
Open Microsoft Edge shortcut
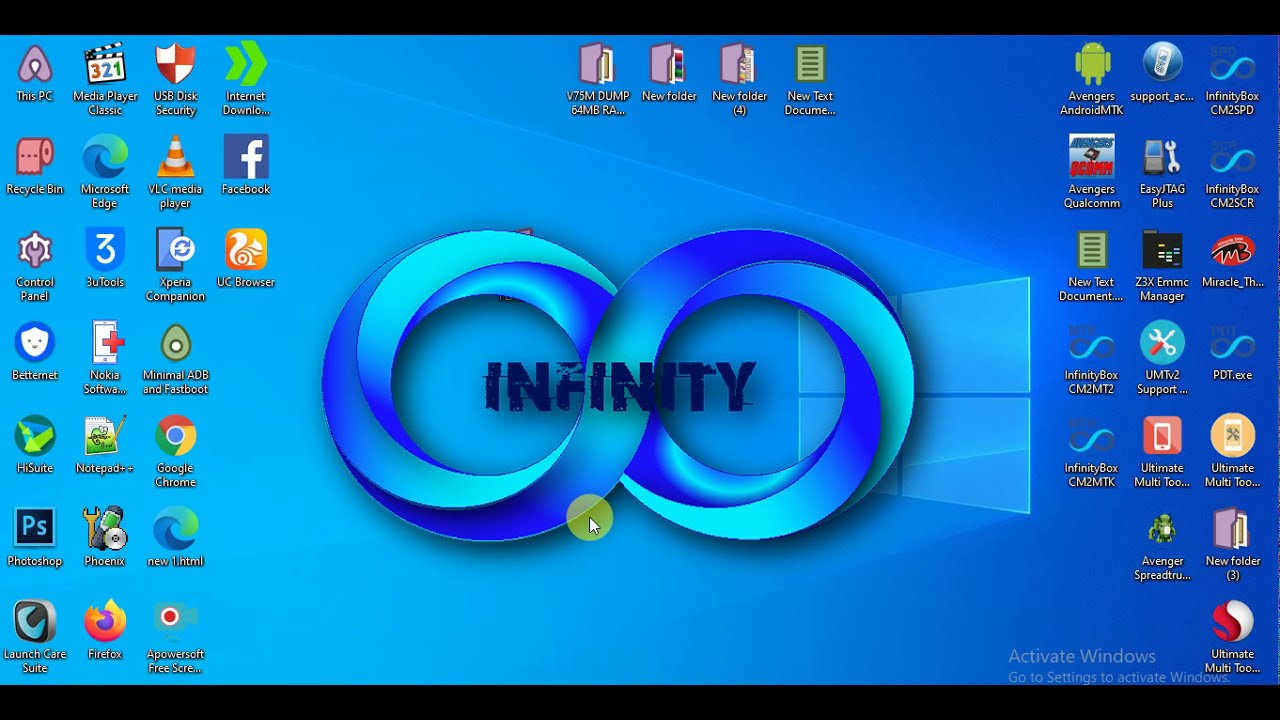pos(105,173)
